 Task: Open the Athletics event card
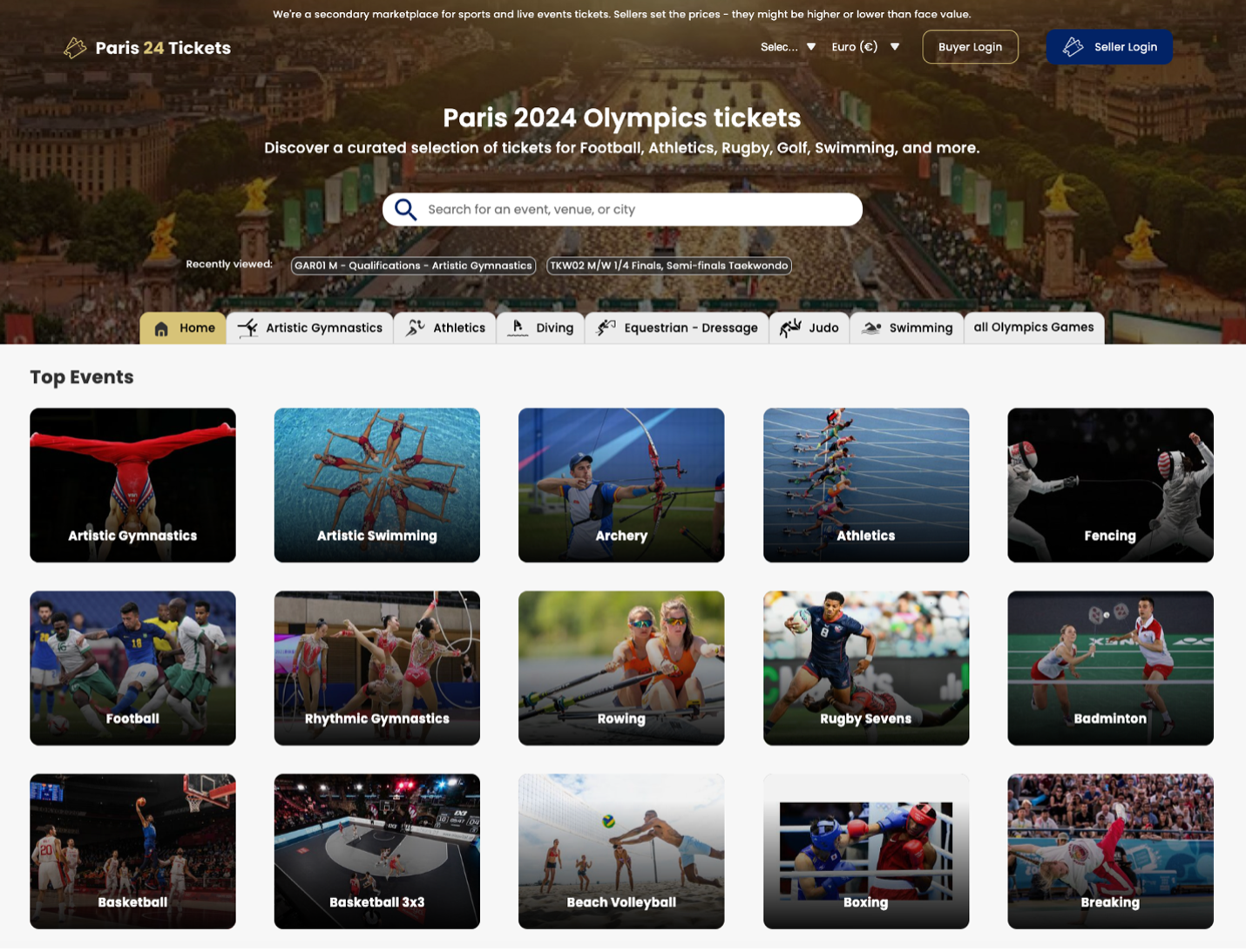pyautogui.click(x=866, y=485)
